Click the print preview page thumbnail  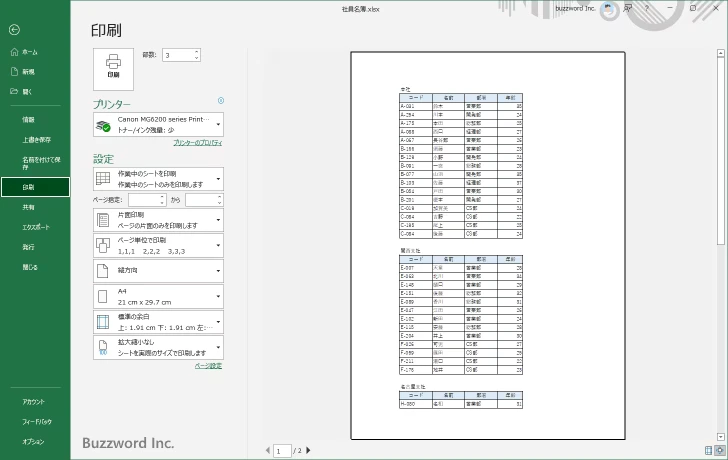click(x=488, y=246)
